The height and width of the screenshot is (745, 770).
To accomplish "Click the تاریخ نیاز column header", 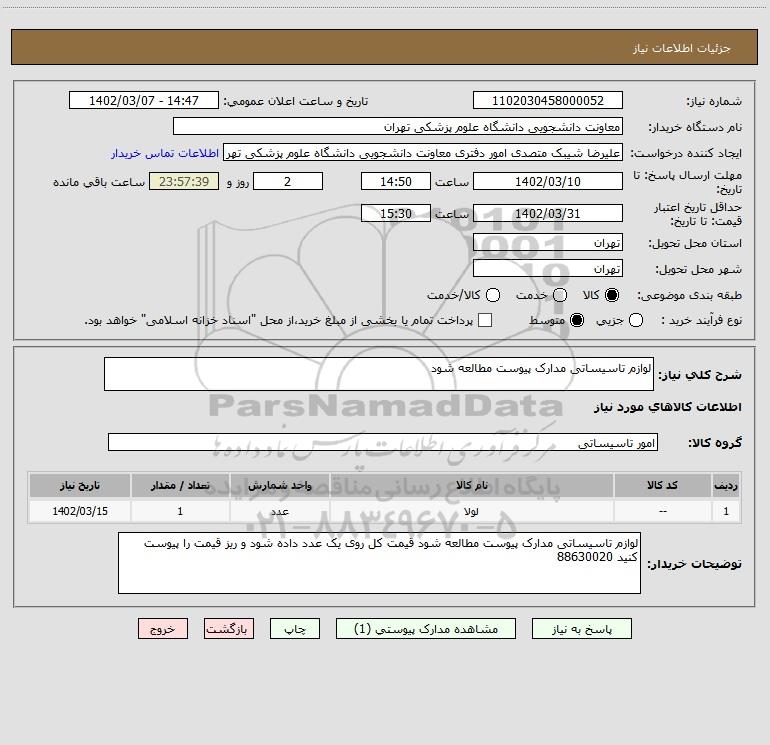I will point(80,485).
